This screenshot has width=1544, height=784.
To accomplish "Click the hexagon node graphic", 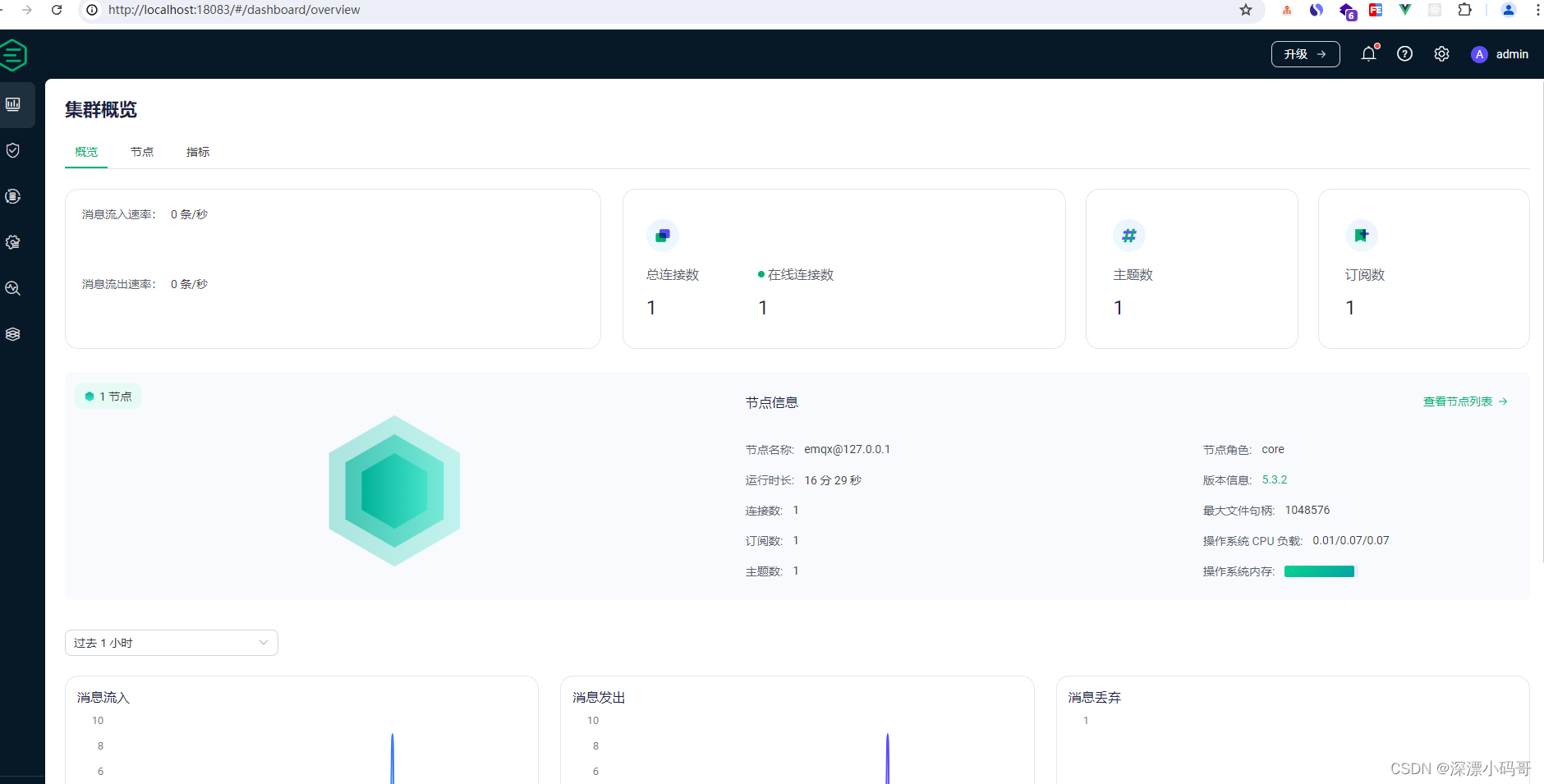I will click(x=394, y=491).
